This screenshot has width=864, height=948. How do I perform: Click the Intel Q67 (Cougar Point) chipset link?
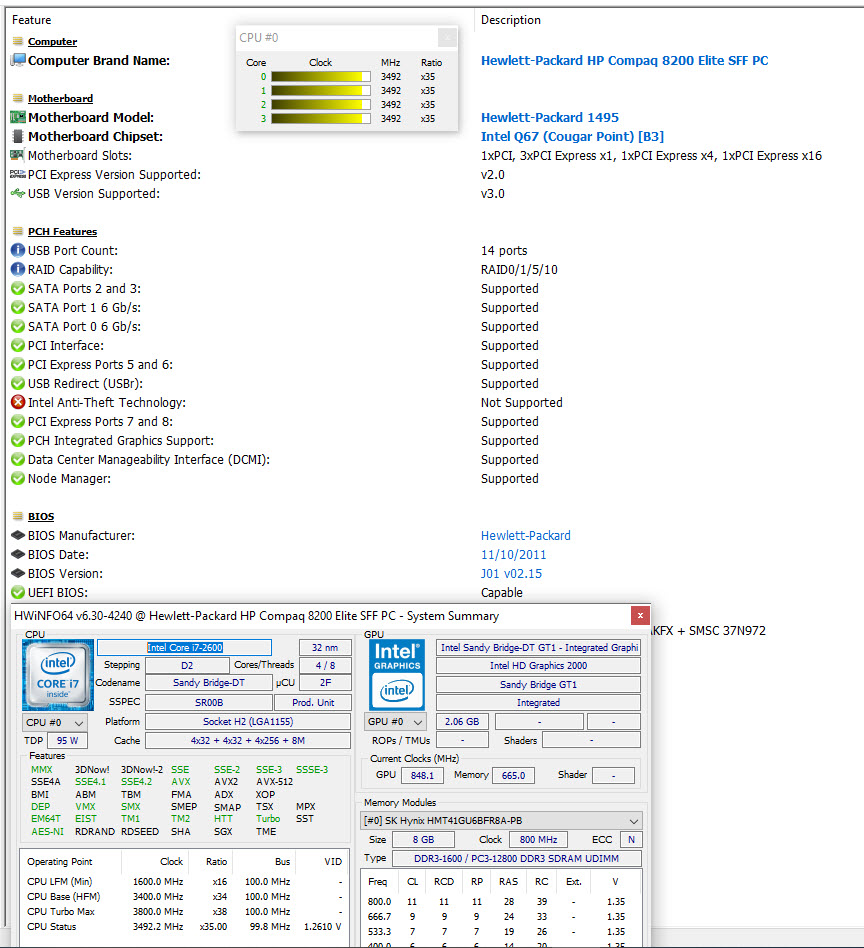pyautogui.click(x=572, y=136)
